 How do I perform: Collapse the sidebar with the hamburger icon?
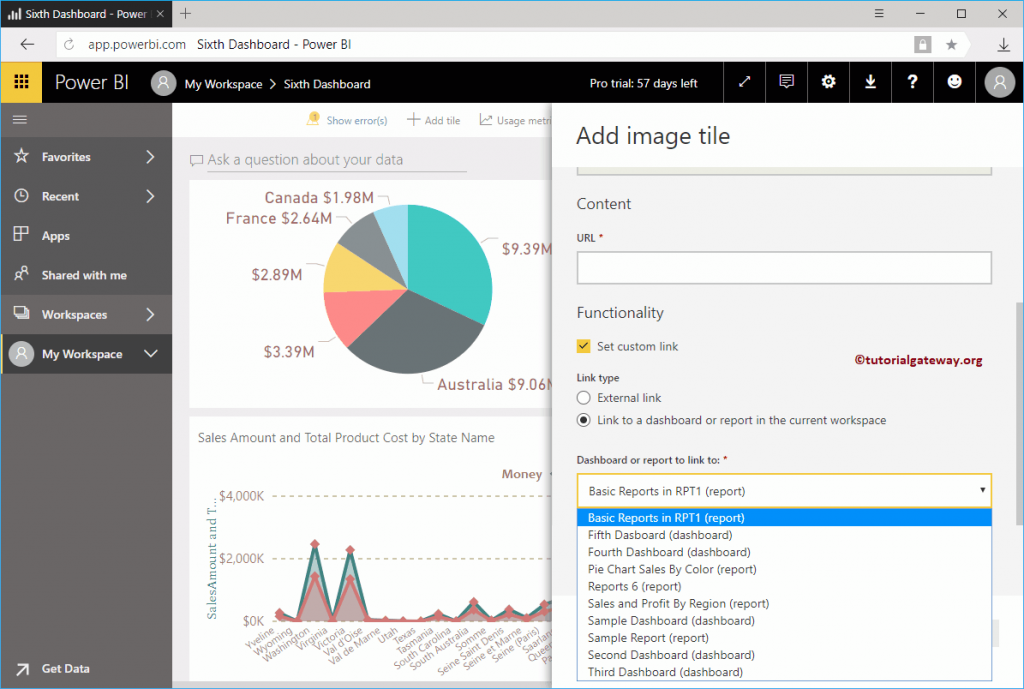pos(19,119)
